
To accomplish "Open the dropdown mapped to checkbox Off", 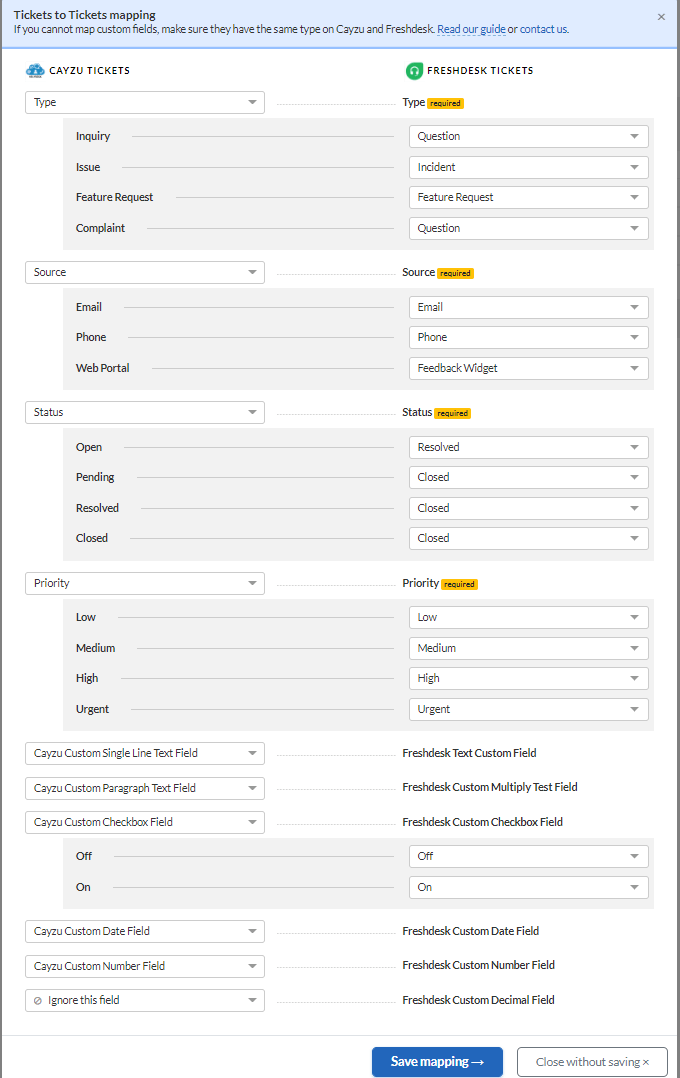I will [529, 857].
